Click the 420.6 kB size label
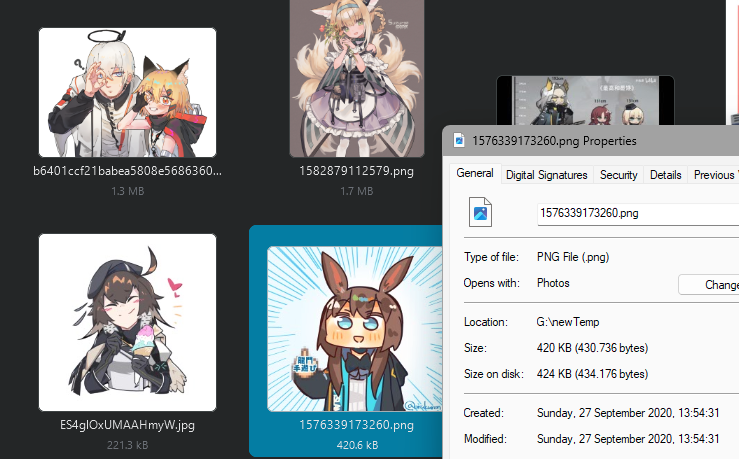The width and height of the screenshot is (739, 459). (x=357, y=445)
